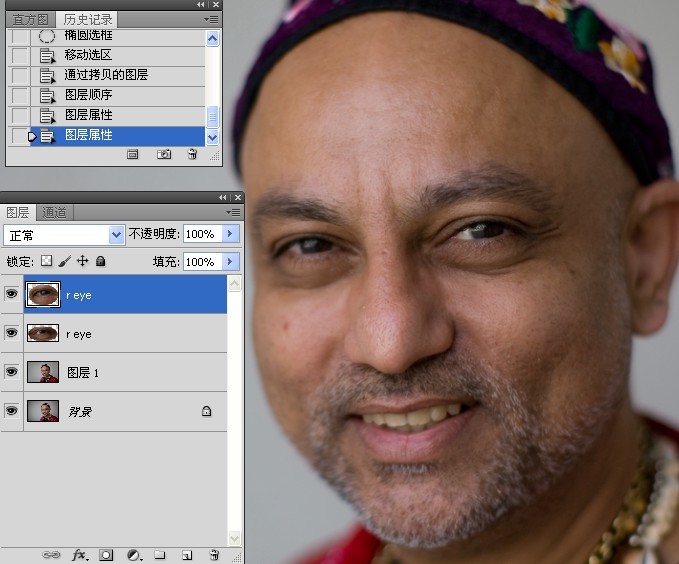Image resolution: width=679 pixels, height=564 pixels.
Task: Click layers scrollbar up arrow
Action: [x=234, y=284]
